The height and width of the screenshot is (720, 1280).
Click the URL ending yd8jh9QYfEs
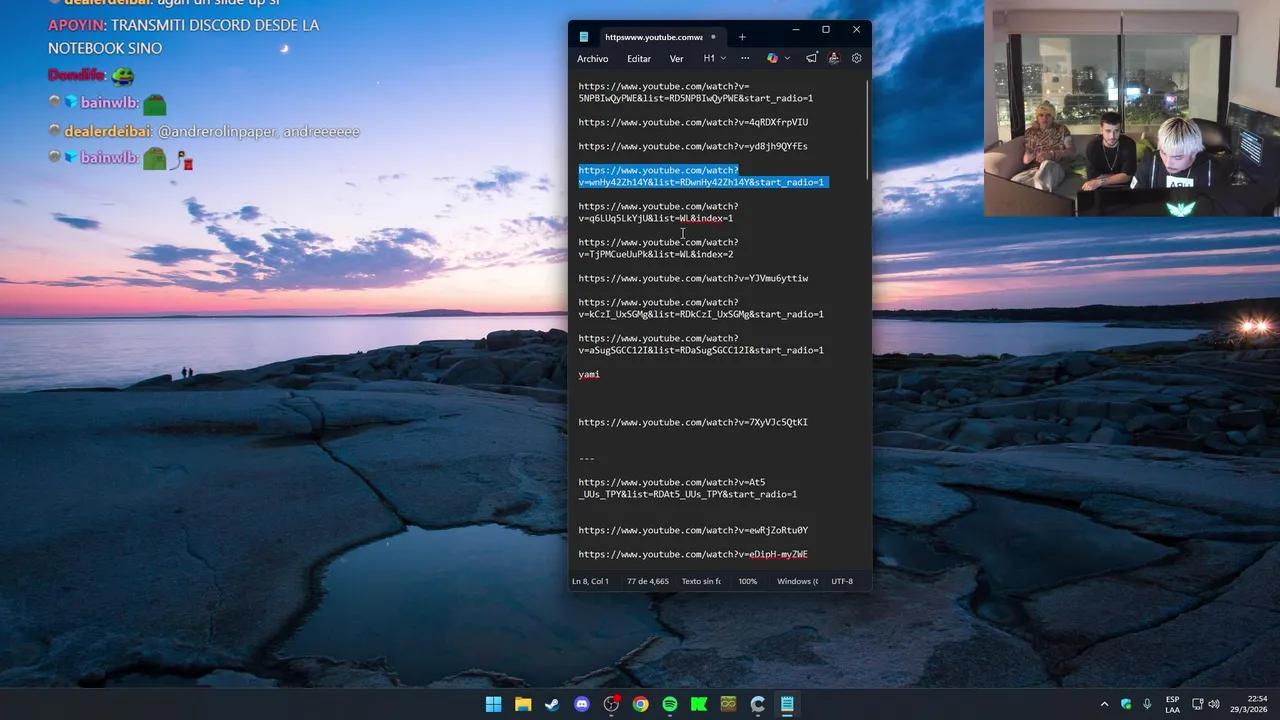[x=693, y=146]
